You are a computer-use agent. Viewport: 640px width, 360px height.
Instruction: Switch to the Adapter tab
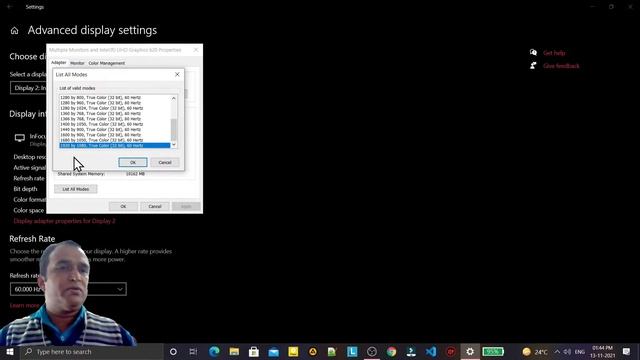tap(58, 62)
